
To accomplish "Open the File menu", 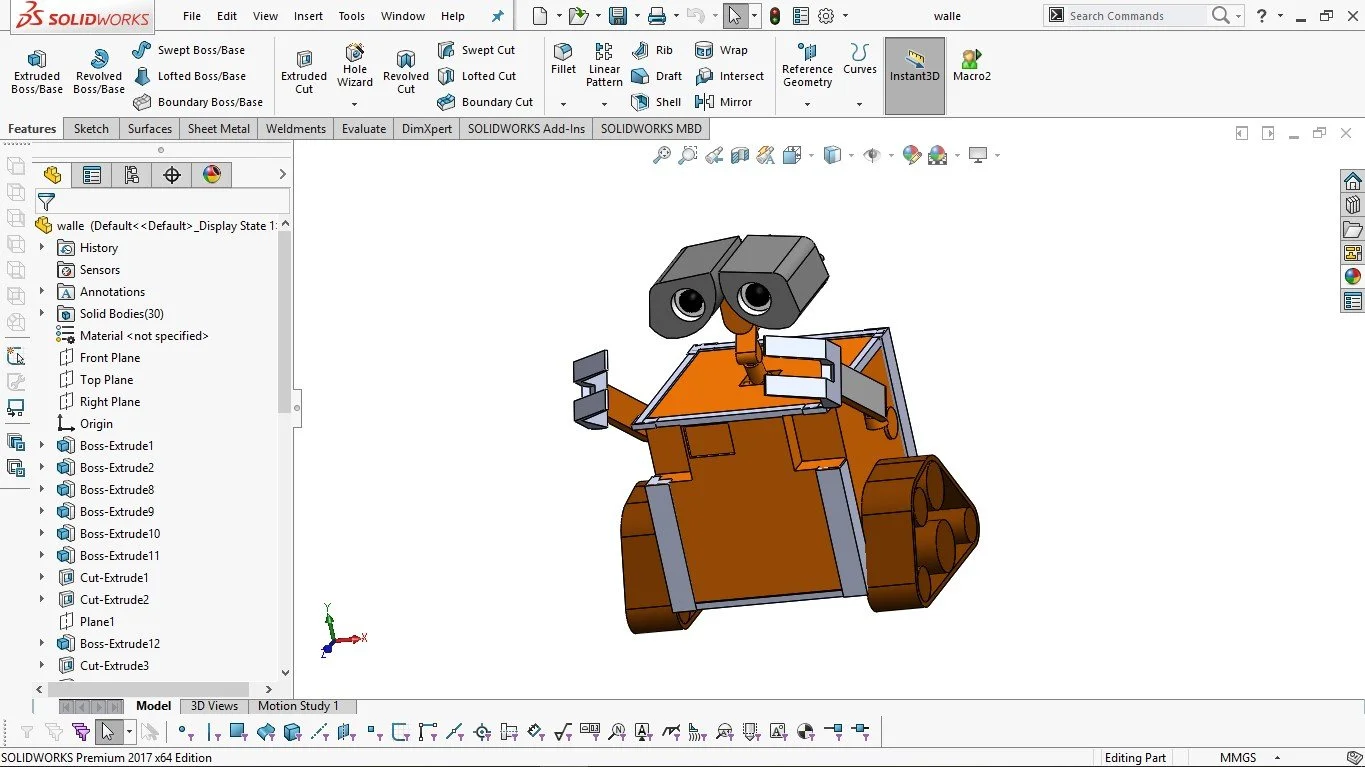I will (x=192, y=16).
